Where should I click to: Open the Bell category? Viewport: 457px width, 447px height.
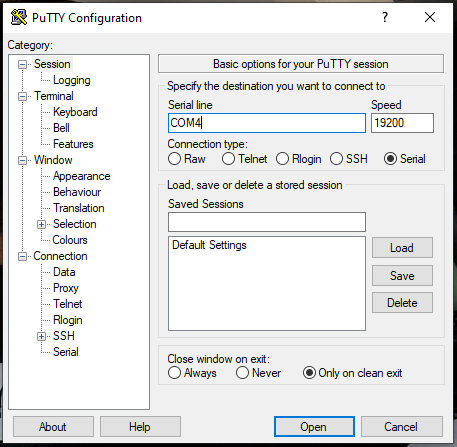61,128
